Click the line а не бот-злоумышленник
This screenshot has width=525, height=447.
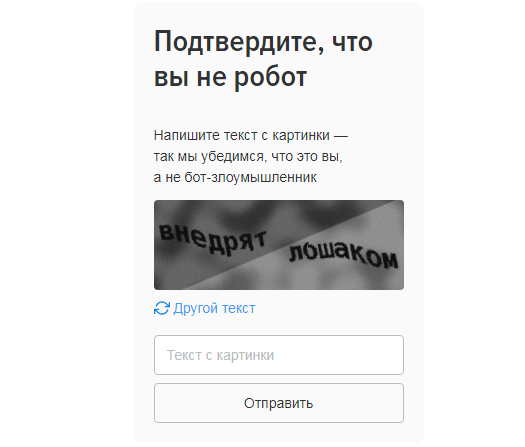tap(235, 177)
